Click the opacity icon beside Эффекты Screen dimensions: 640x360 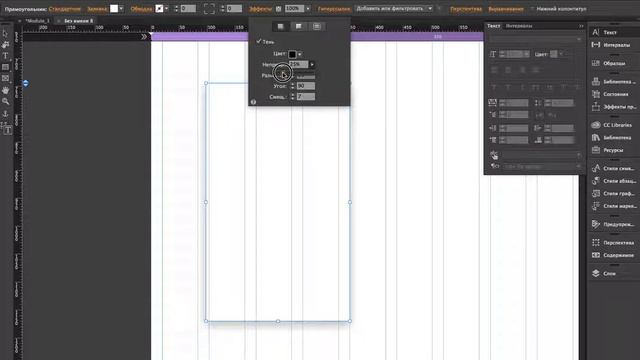point(278,9)
